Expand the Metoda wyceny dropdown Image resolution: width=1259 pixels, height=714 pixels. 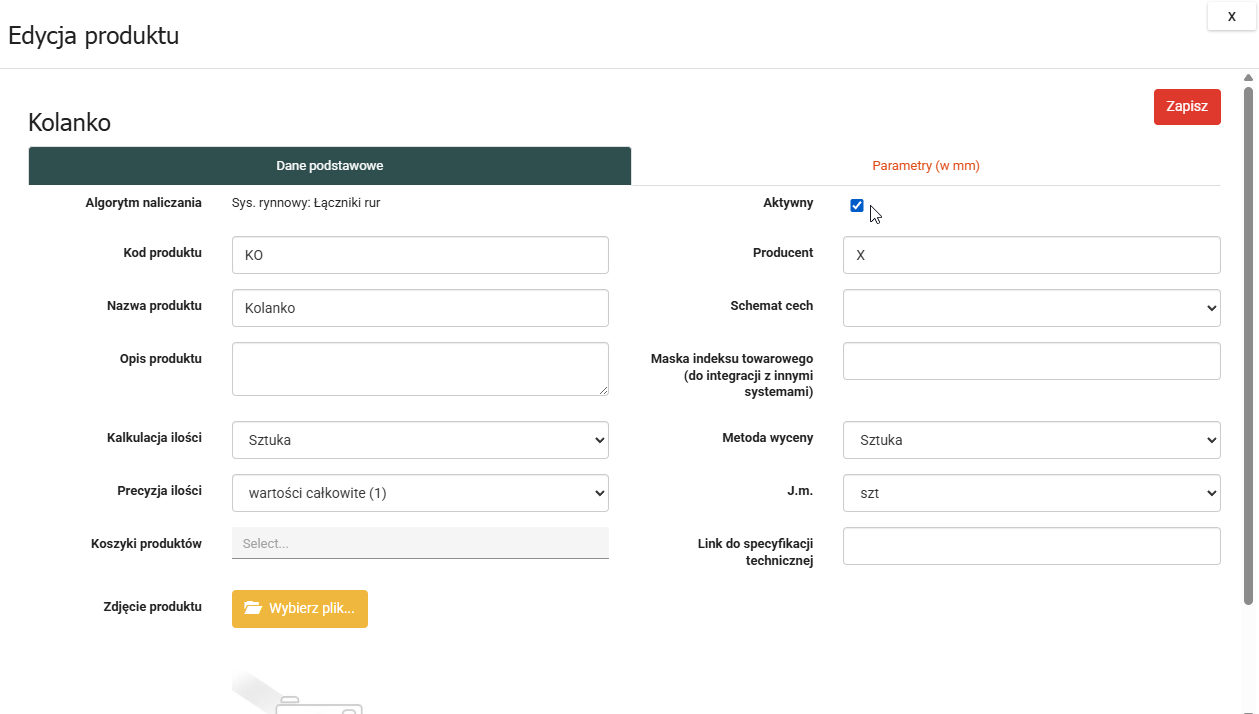click(1031, 440)
